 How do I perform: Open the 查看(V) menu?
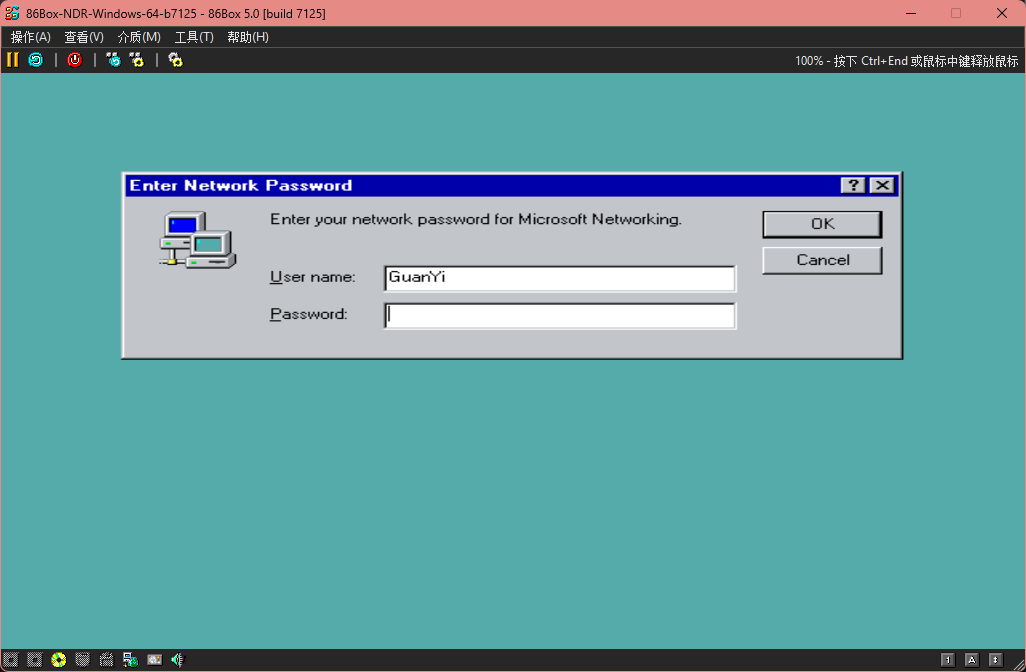coord(84,37)
